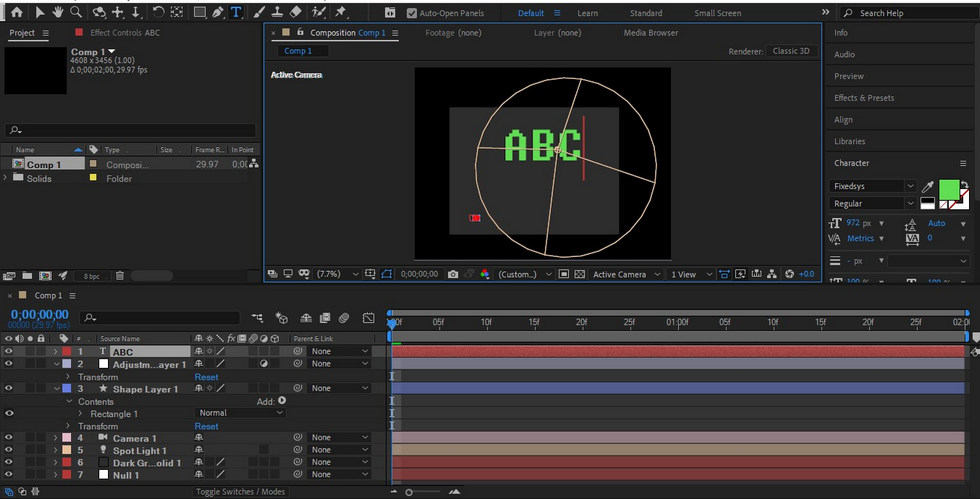Screen dimensions: 980x499
Task: Select the Eraser tool
Action: coord(296,12)
